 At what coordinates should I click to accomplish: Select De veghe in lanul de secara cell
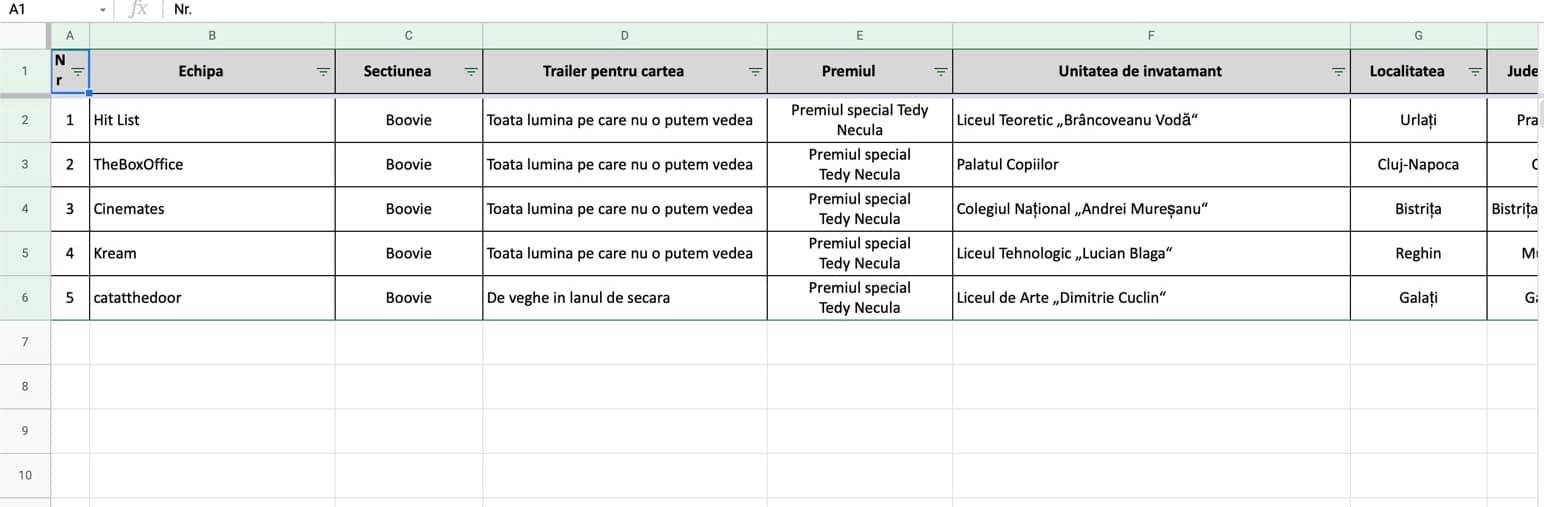(x=625, y=298)
